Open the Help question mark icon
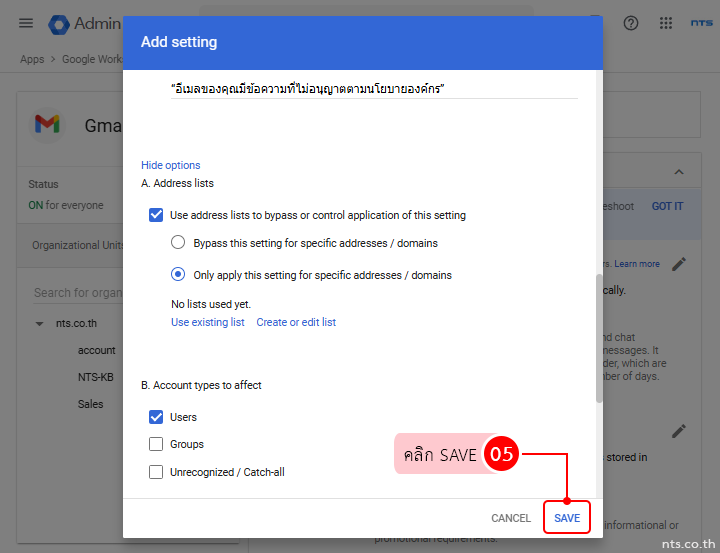This screenshot has width=720, height=553. [631, 23]
